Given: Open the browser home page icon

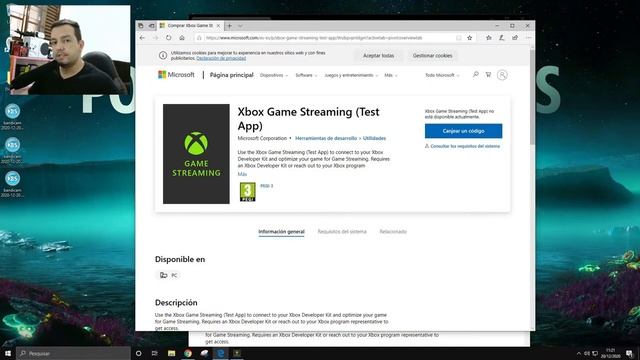Looking at the screenshot, I should click(182, 38).
